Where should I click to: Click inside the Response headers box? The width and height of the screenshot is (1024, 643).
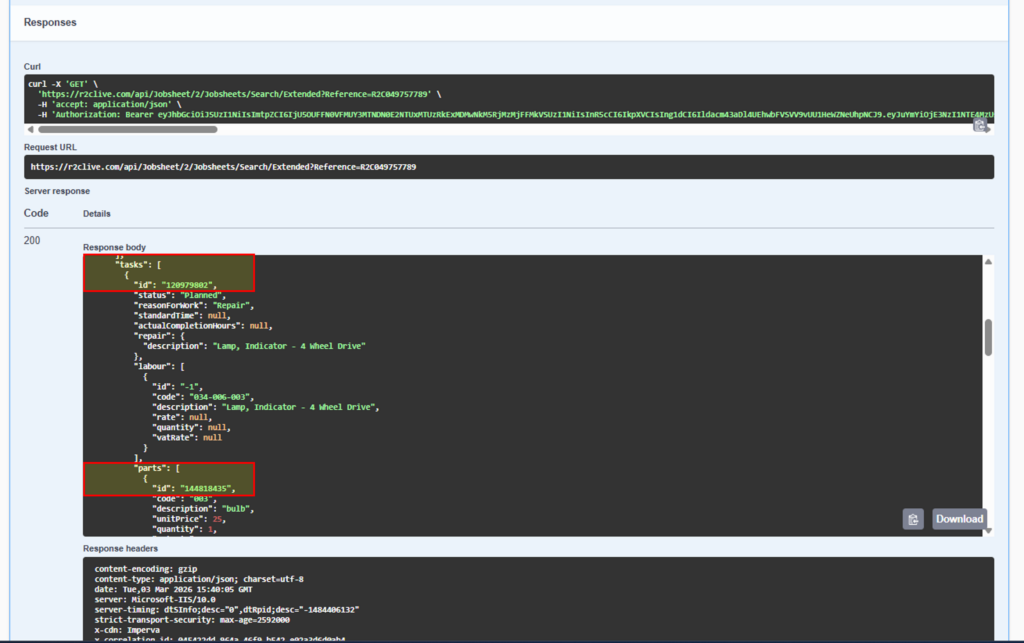tap(500, 600)
